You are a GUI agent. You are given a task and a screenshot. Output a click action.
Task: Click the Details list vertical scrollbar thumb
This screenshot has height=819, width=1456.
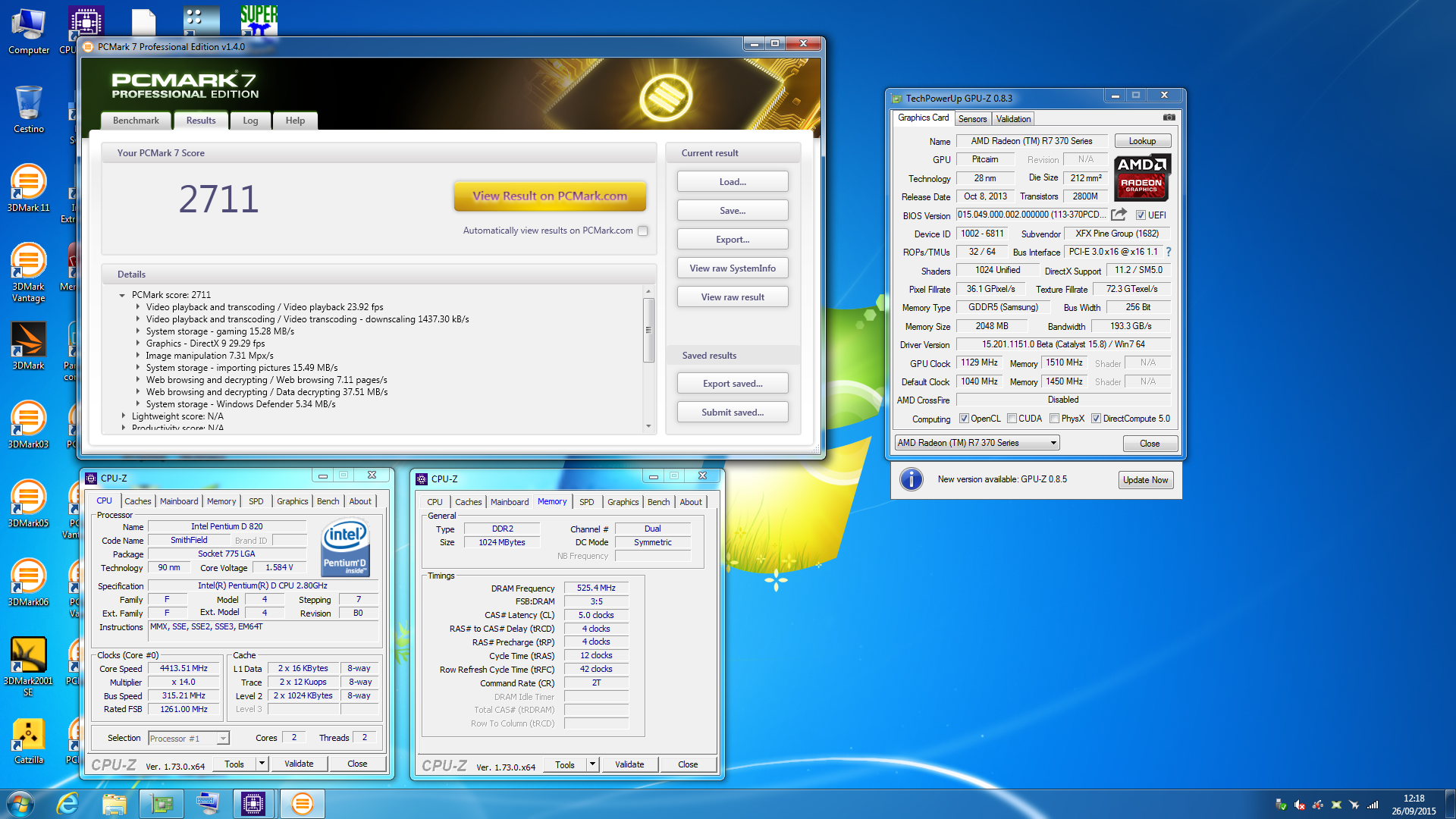pyautogui.click(x=648, y=330)
